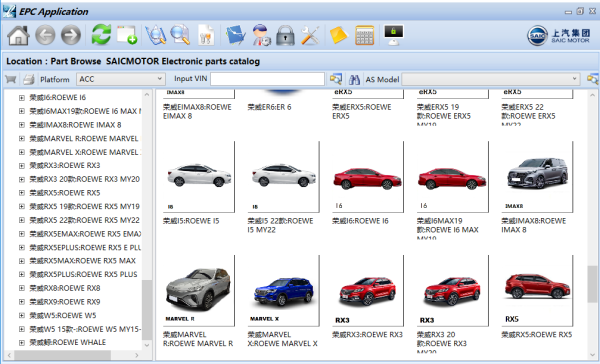Image resolution: width=600 pixels, height=364 pixels.
Task: Click the printer icon
Action: 29,79
